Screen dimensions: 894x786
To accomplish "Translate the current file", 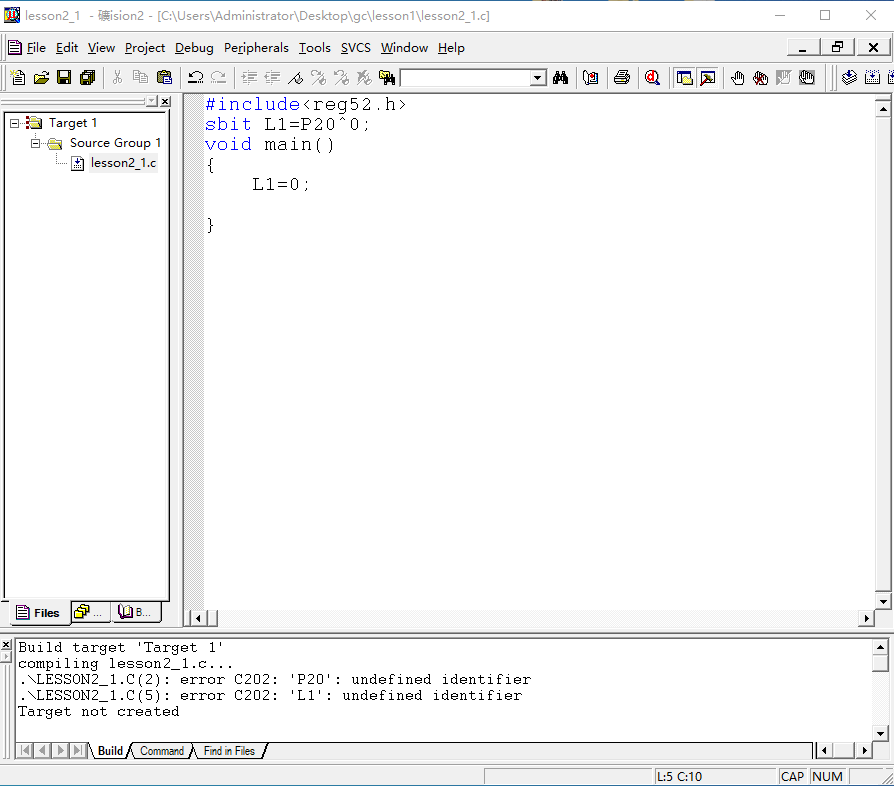I will 849,78.
